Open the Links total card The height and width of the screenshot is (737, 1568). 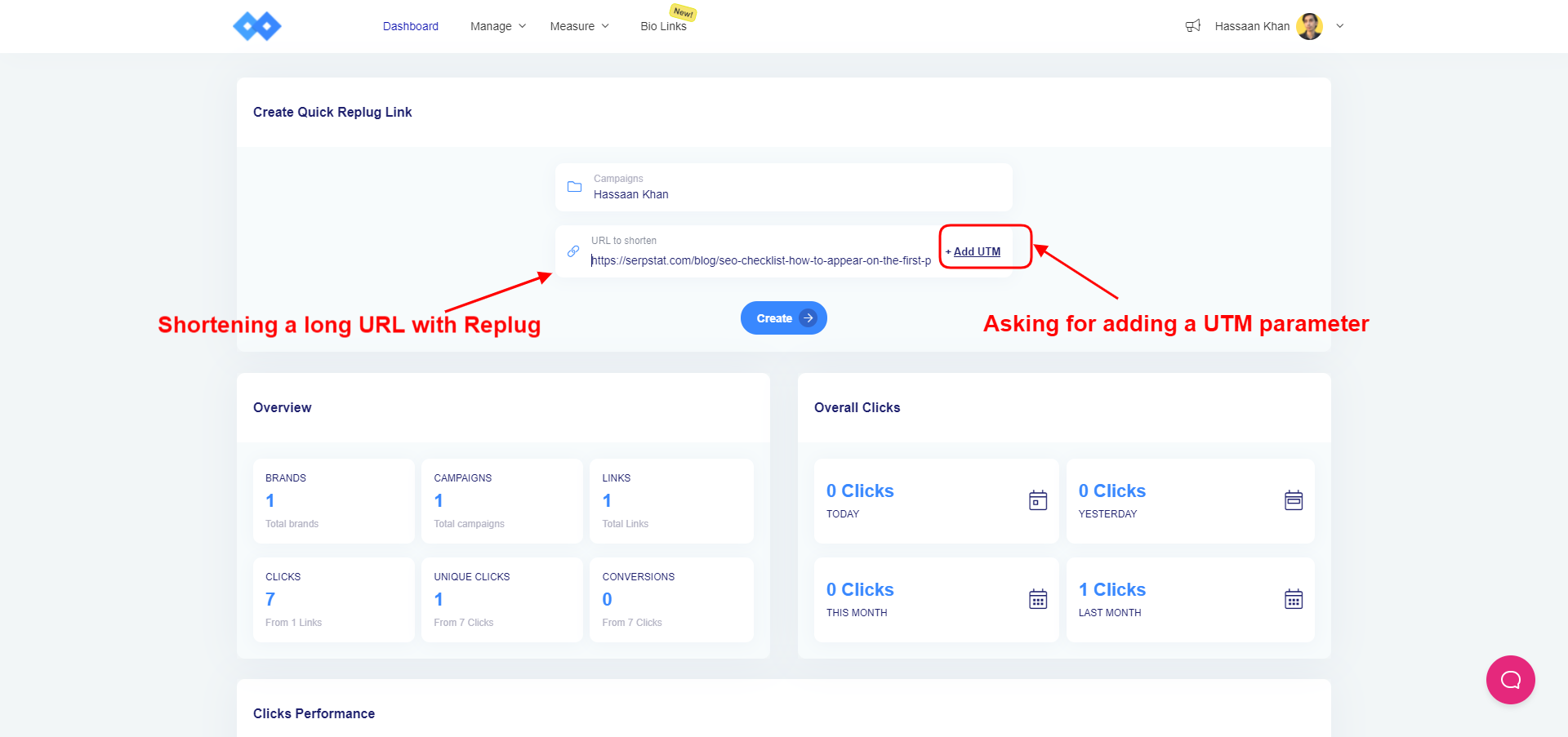(671, 501)
